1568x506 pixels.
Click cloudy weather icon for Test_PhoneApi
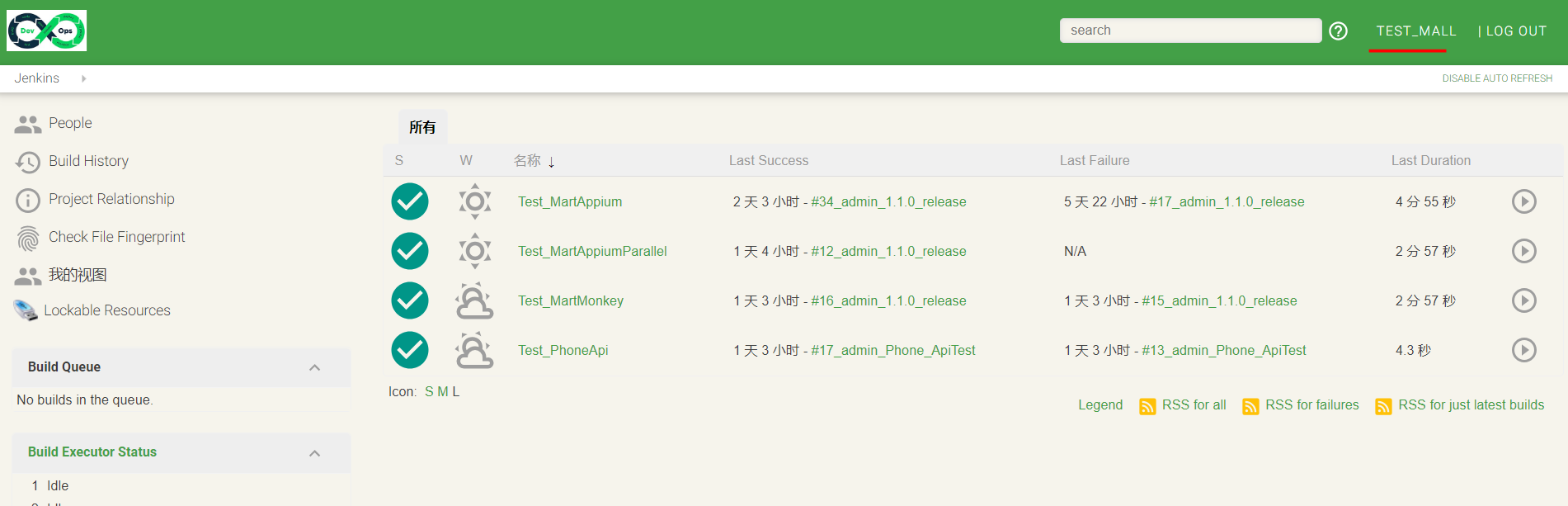coord(474,350)
